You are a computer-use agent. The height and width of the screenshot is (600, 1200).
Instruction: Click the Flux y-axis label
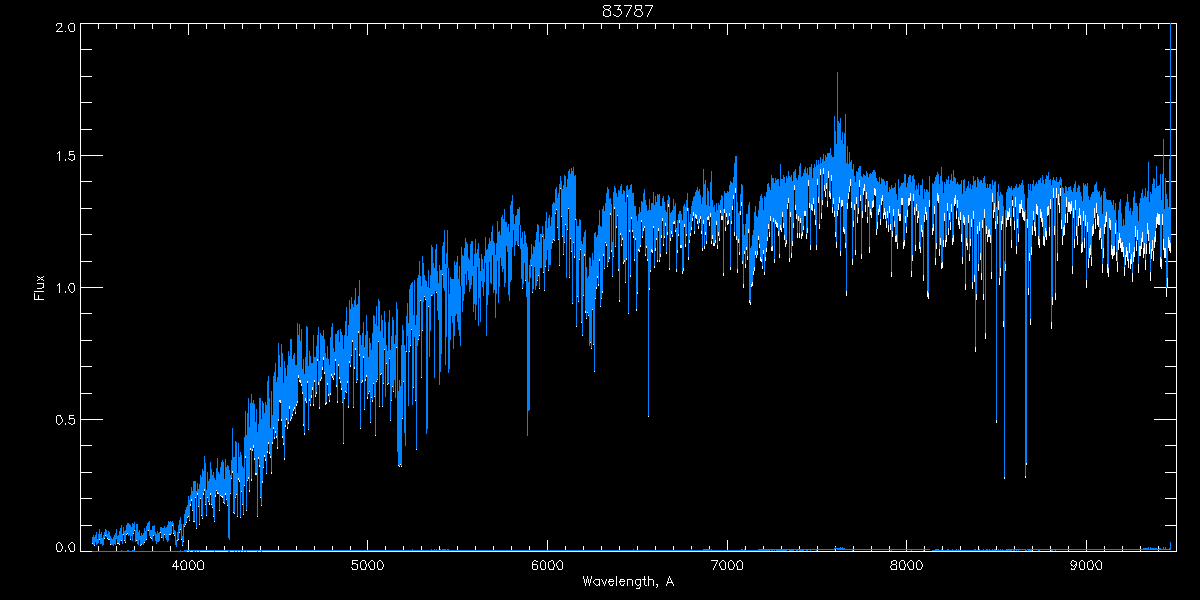coord(39,287)
